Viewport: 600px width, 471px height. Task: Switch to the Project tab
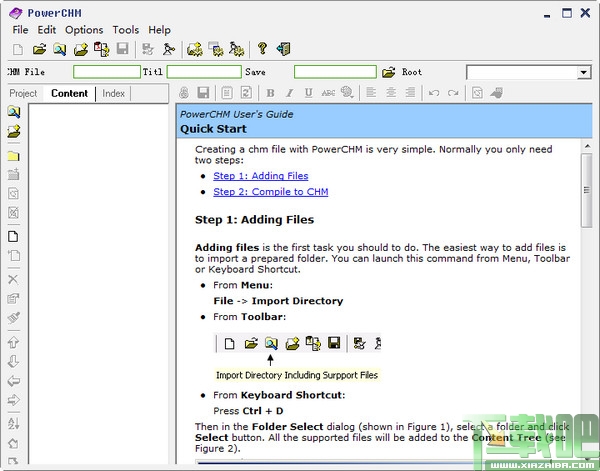tap(23, 93)
